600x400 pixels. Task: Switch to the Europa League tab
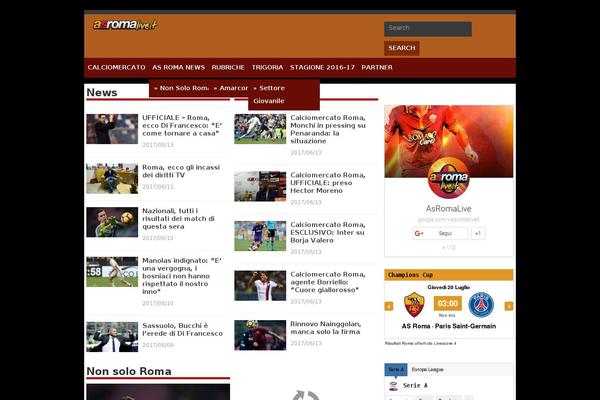point(427,370)
